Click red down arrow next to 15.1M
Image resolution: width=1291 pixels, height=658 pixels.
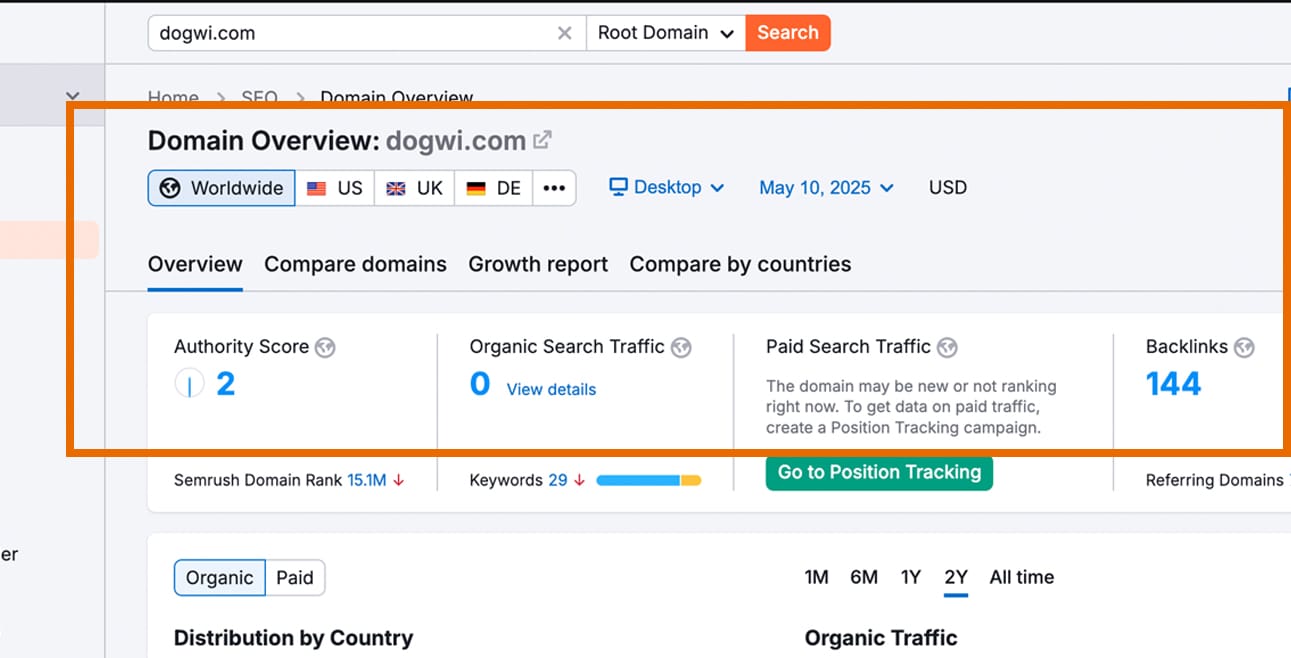(x=398, y=480)
